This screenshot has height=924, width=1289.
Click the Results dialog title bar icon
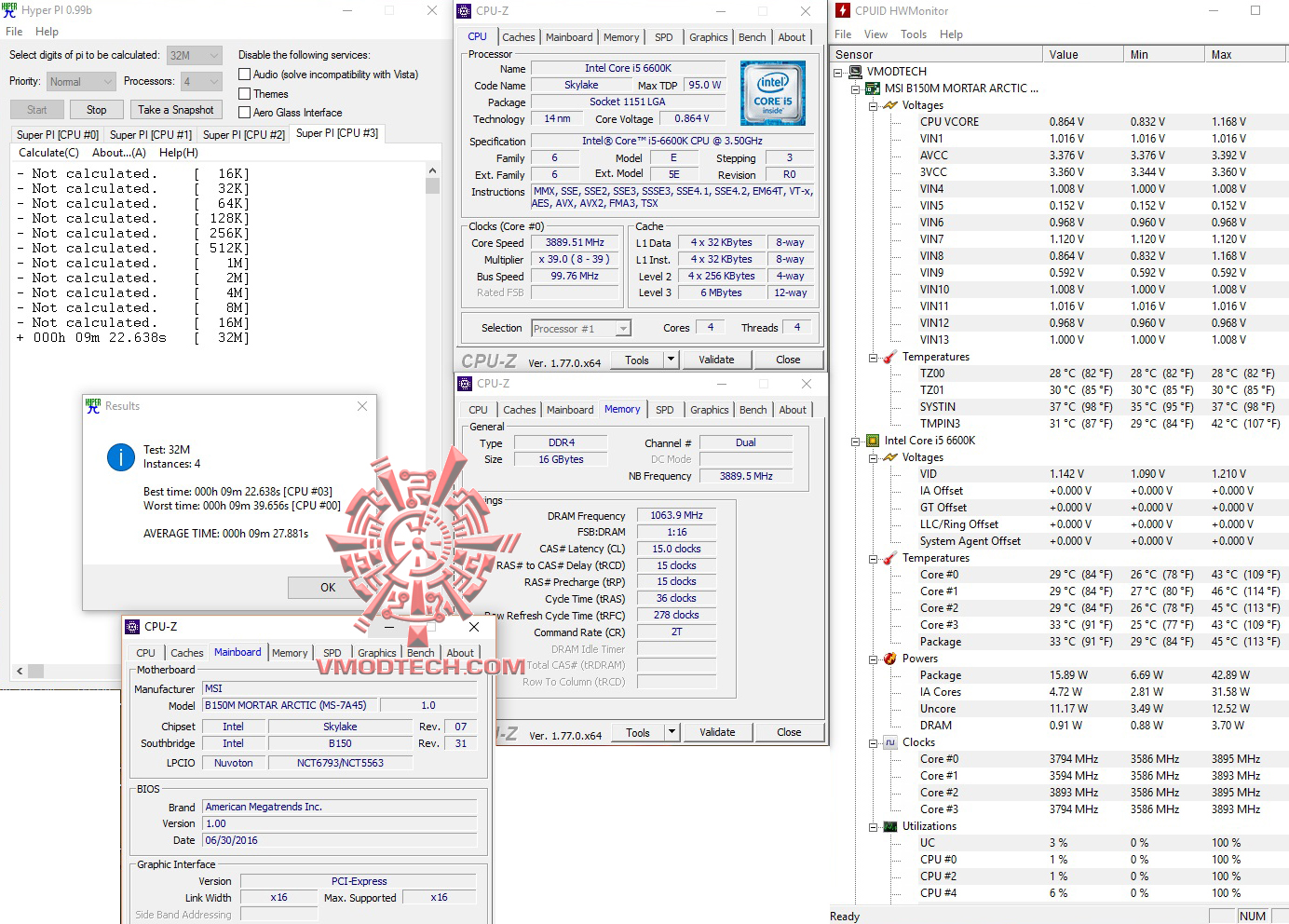click(93, 406)
